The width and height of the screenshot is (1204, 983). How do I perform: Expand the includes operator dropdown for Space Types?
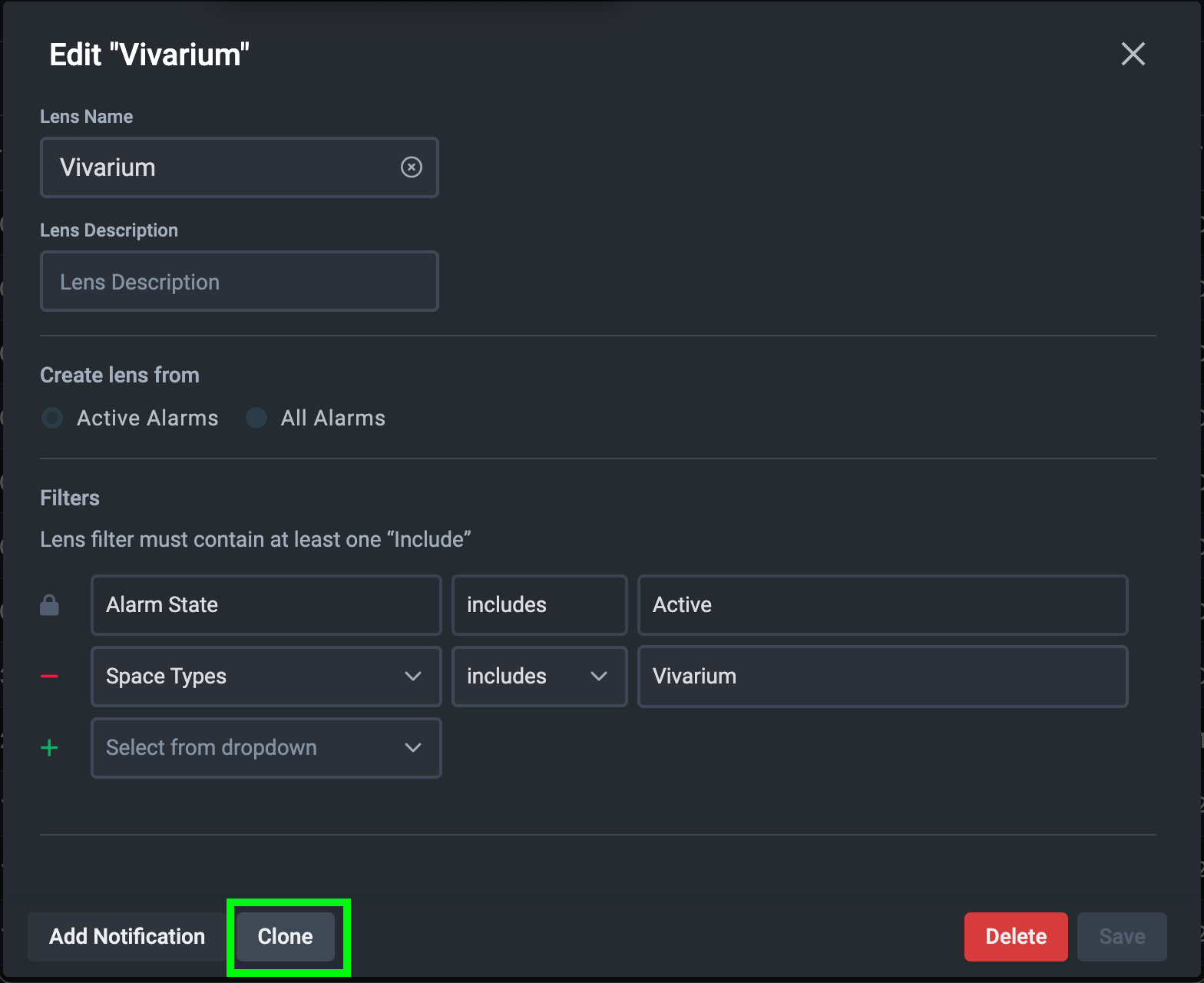coord(539,677)
